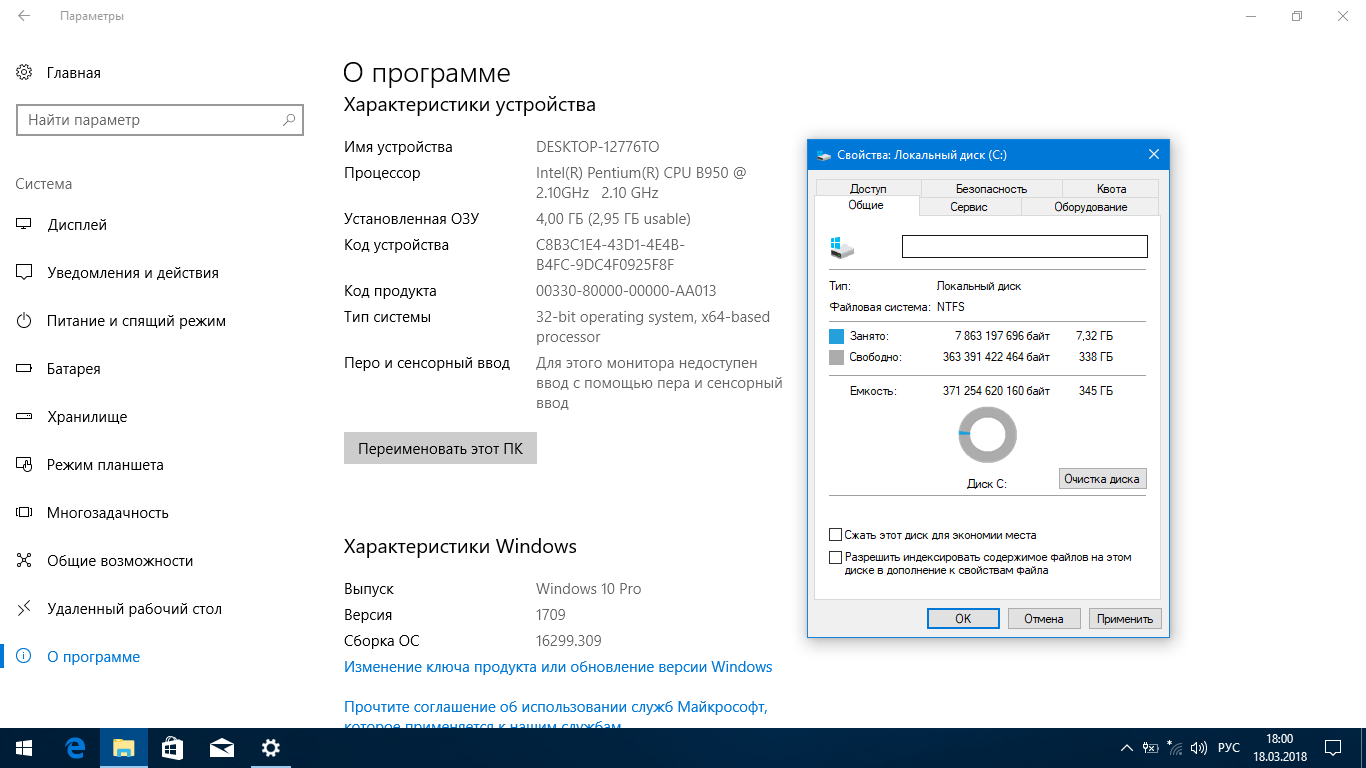The width and height of the screenshot is (1366, 768).
Task: Open File Explorer from the taskbar
Action: click(x=123, y=748)
